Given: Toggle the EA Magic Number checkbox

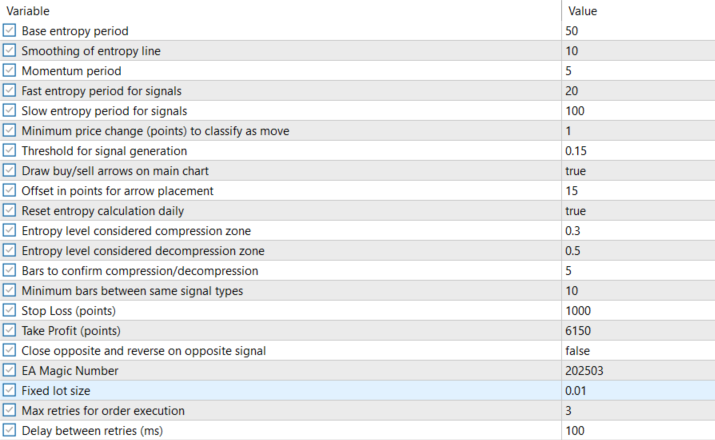Looking at the screenshot, I should click(10, 371).
